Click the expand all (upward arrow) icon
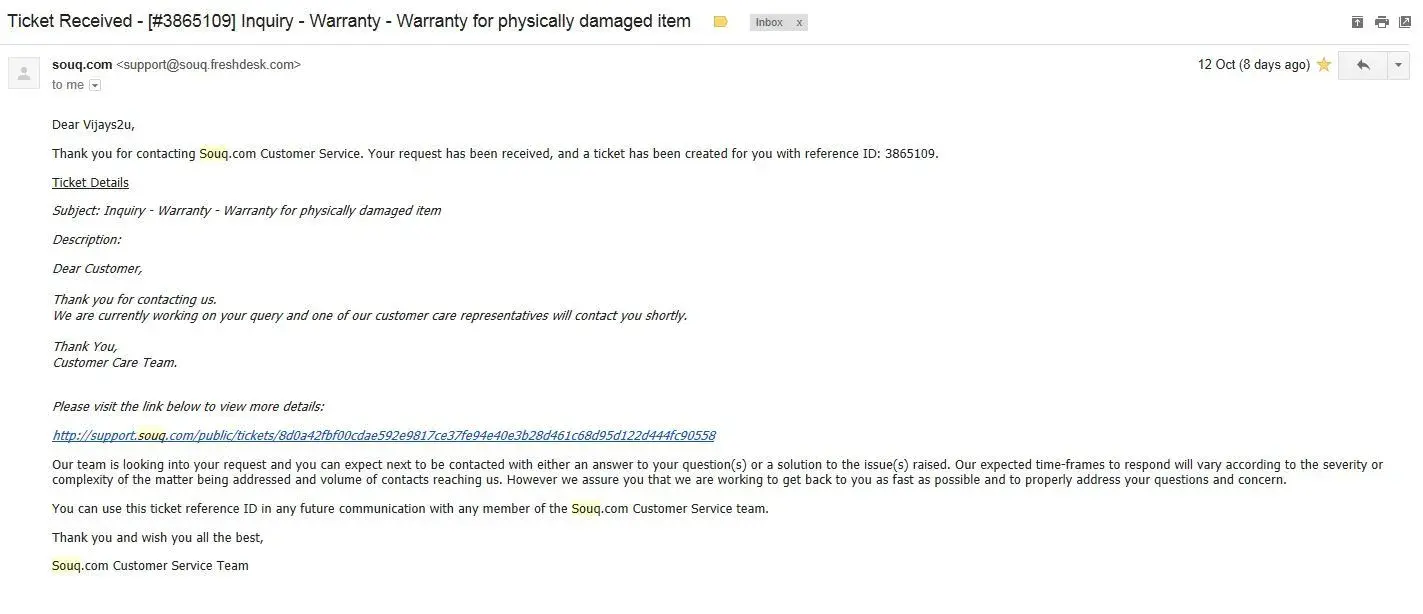The height and width of the screenshot is (614, 1423). (1357, 22)
